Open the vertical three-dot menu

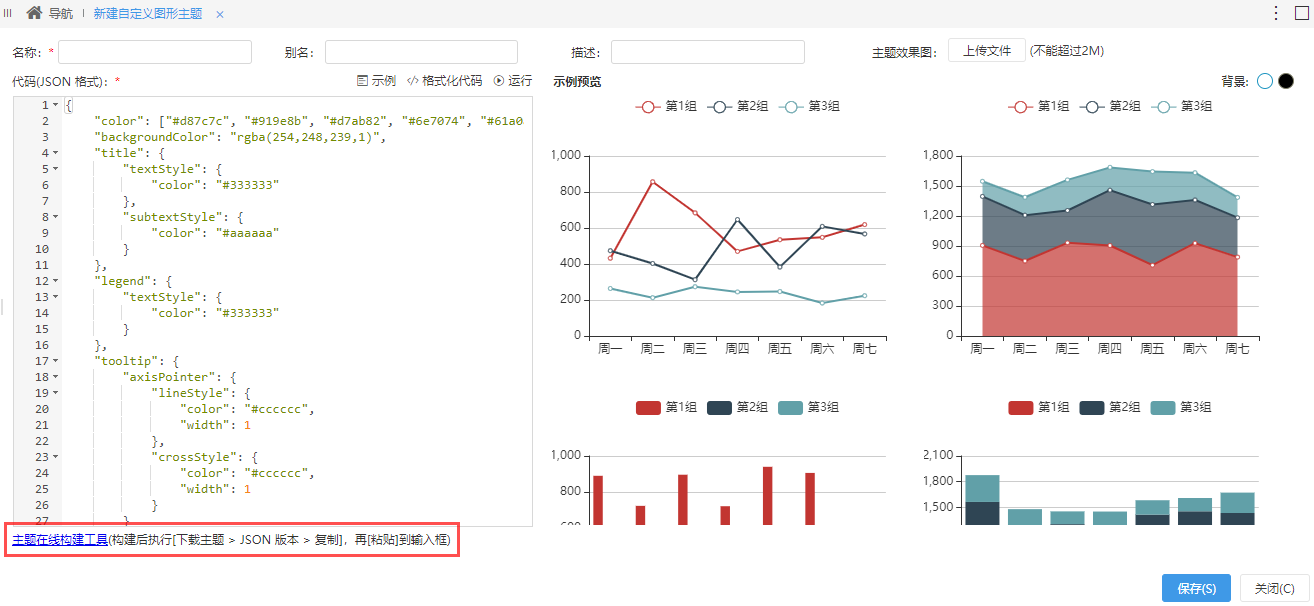click(x=1275, y=13)
